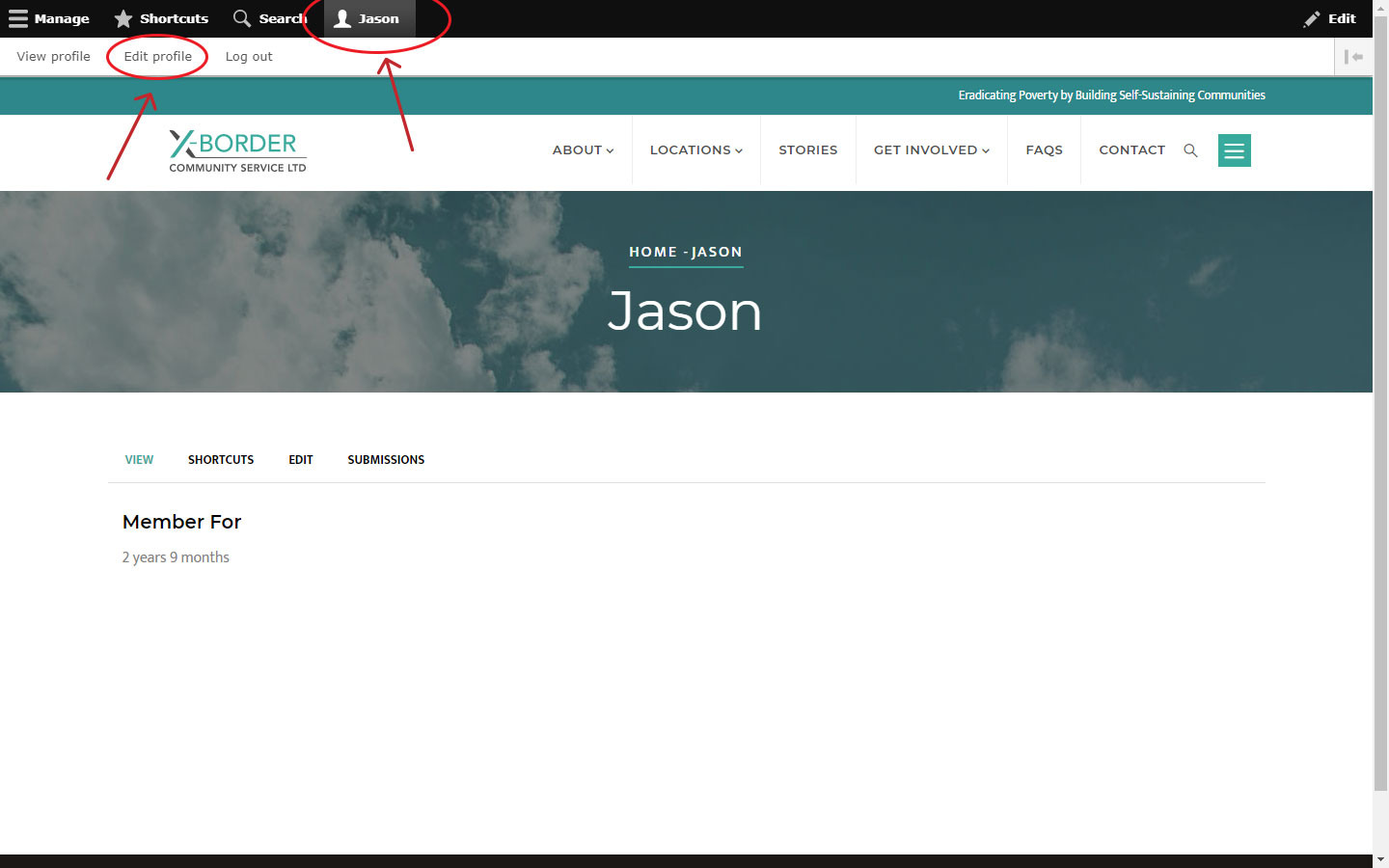Click the Home breadcrumb link
Image resolution: width=1389 pixels, height=868 pixels.
pos(653,252)
